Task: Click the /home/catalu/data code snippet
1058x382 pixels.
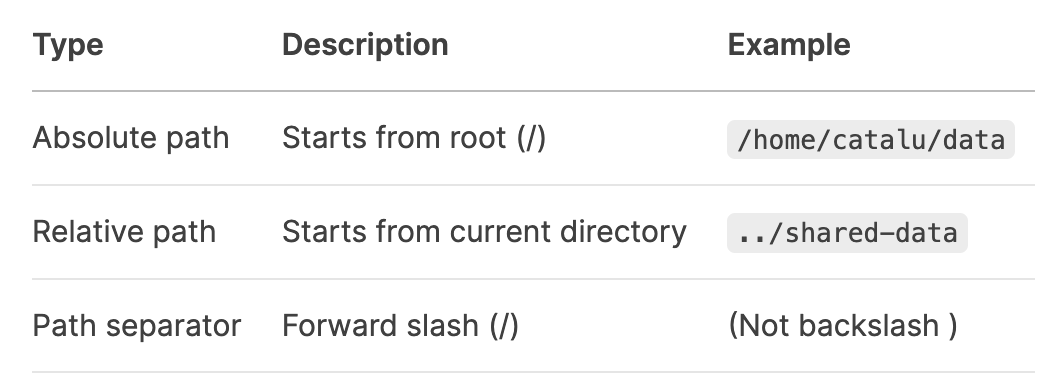Action: [x=870, y=140]
